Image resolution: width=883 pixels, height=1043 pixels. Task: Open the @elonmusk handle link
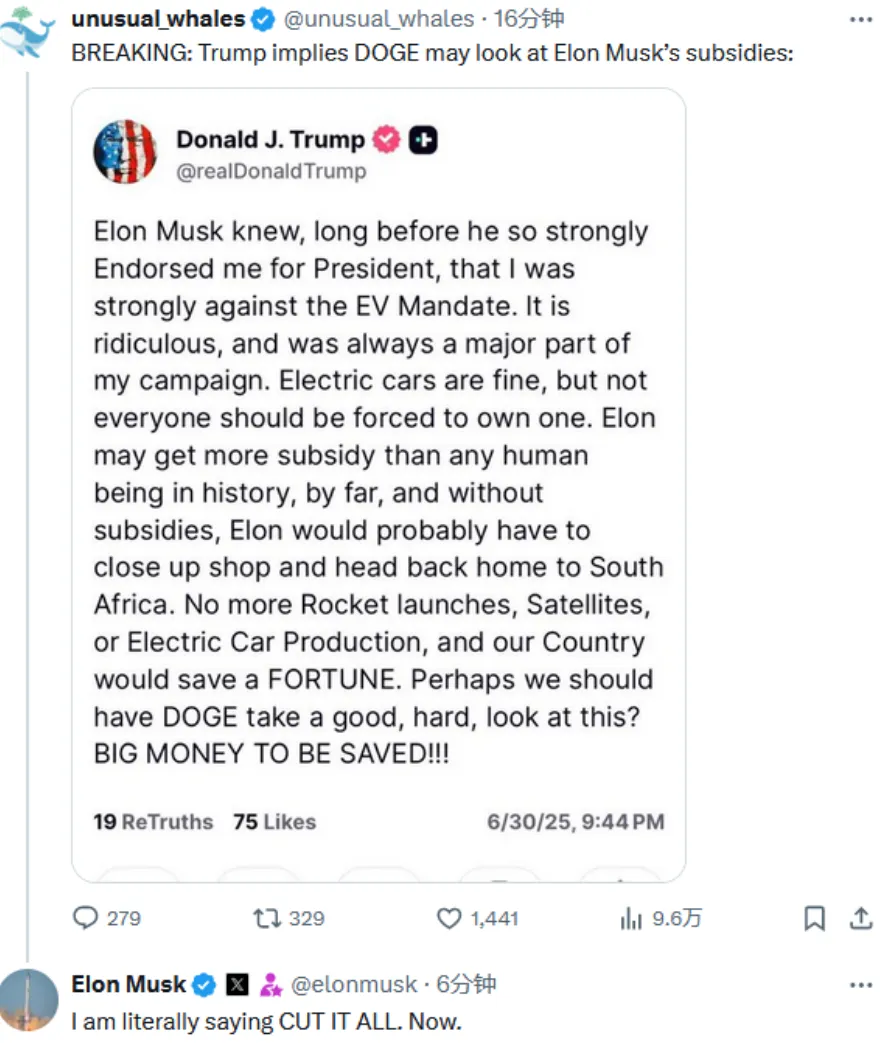(353, 985)
